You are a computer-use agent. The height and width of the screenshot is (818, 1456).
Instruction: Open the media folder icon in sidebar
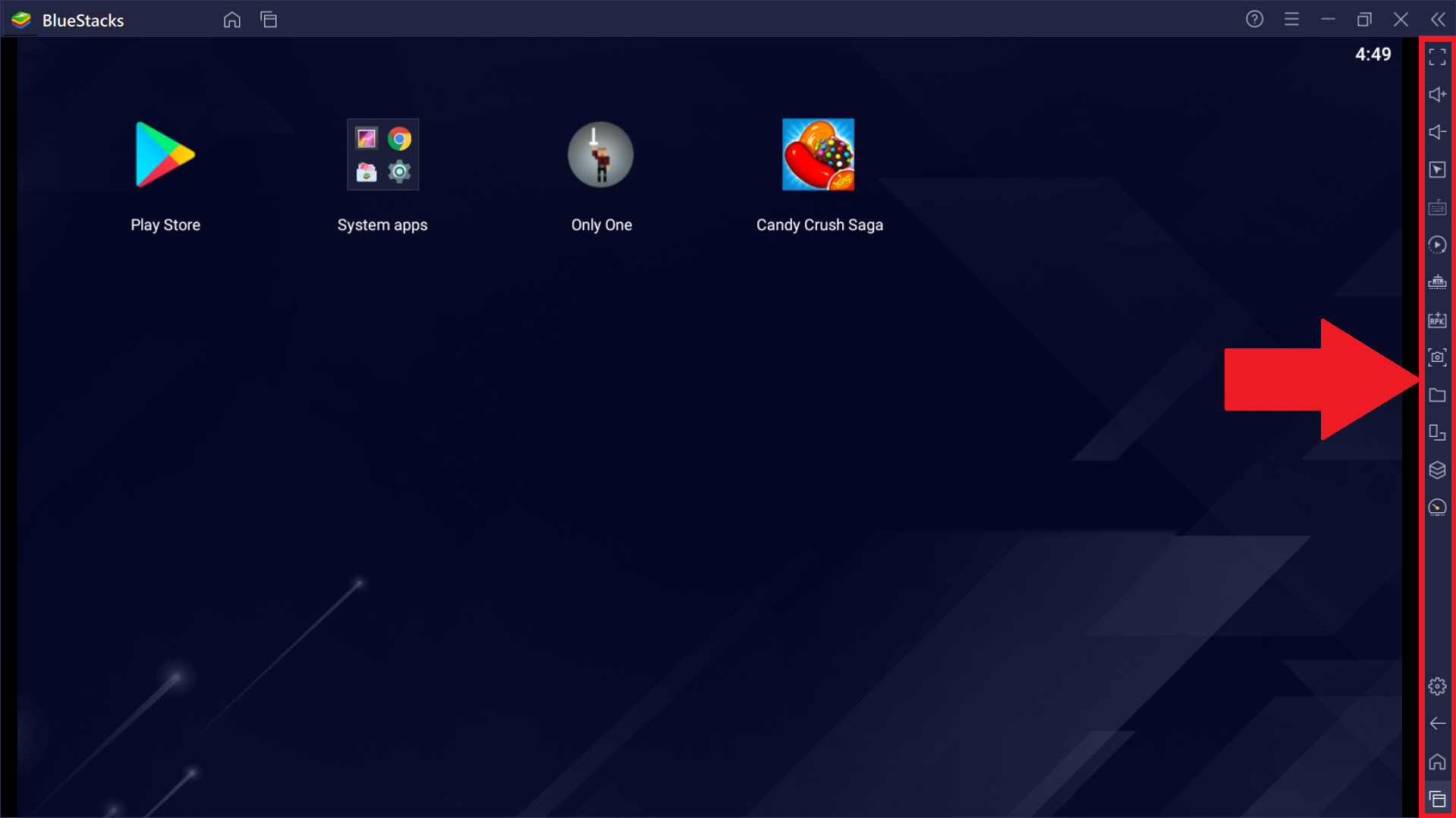(1437, 395)
